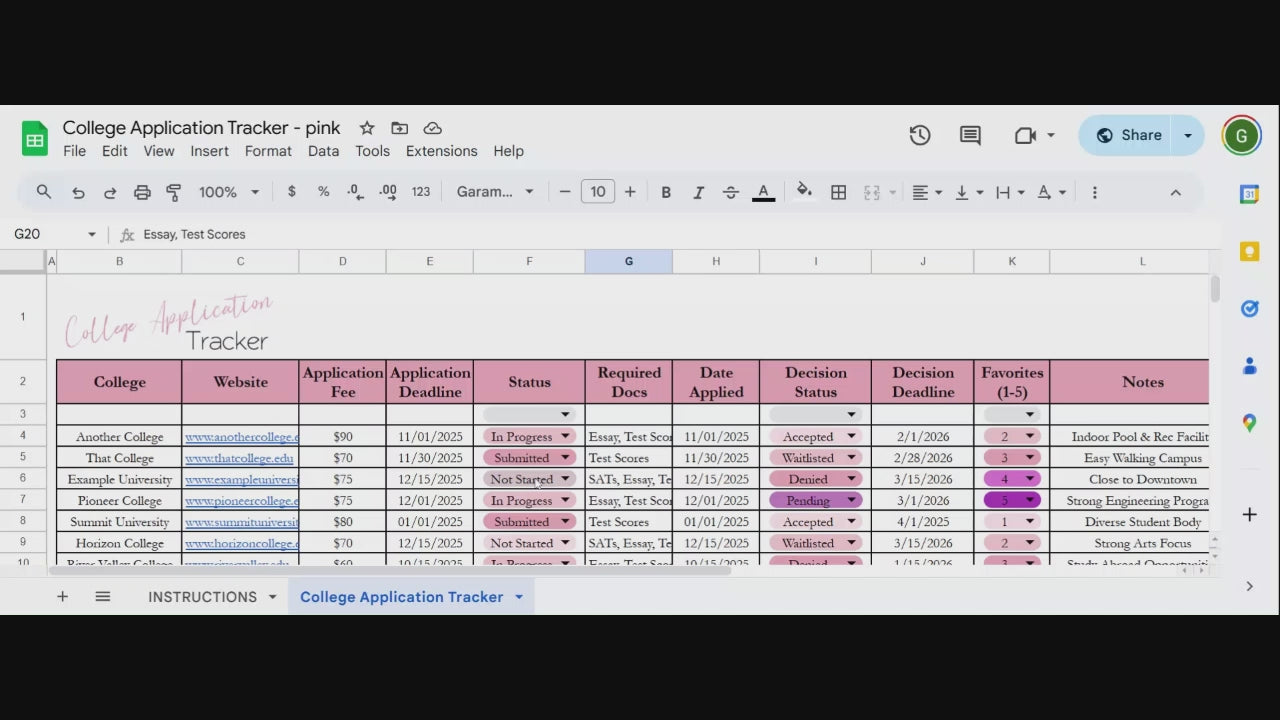This screenshot has height=720, width=1280.
Task: Toggle italic formatting
Action: pos(698,192)
